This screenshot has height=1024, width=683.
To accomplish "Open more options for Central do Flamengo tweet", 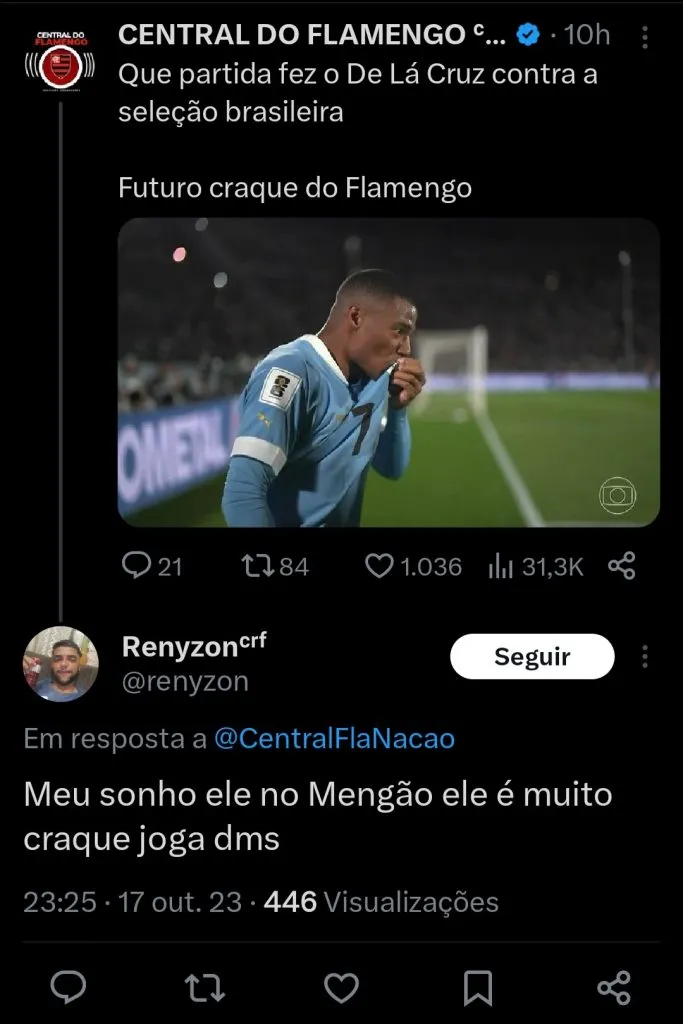I will coord(645,37).
